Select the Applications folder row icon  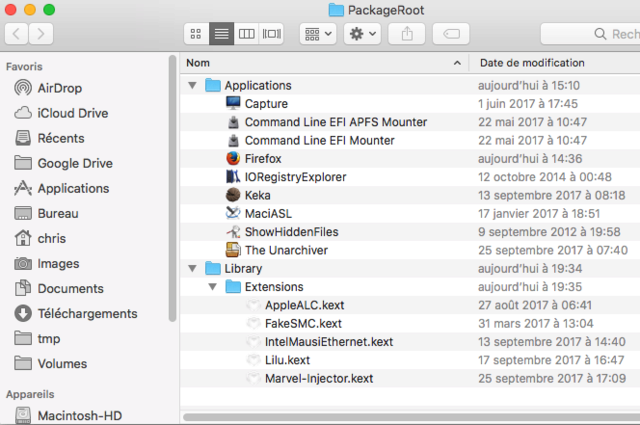213,85
